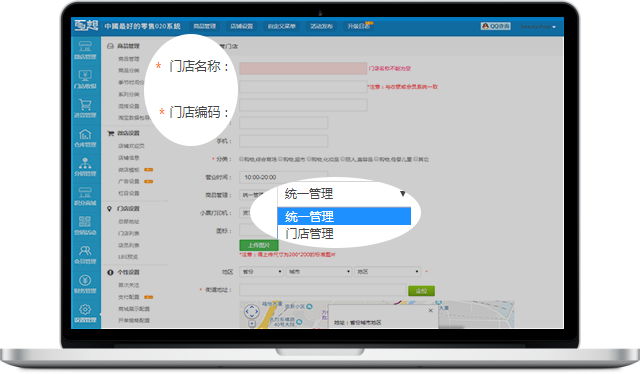
Task: Open the 省份 province dropdown
Action: pos(261,272)
